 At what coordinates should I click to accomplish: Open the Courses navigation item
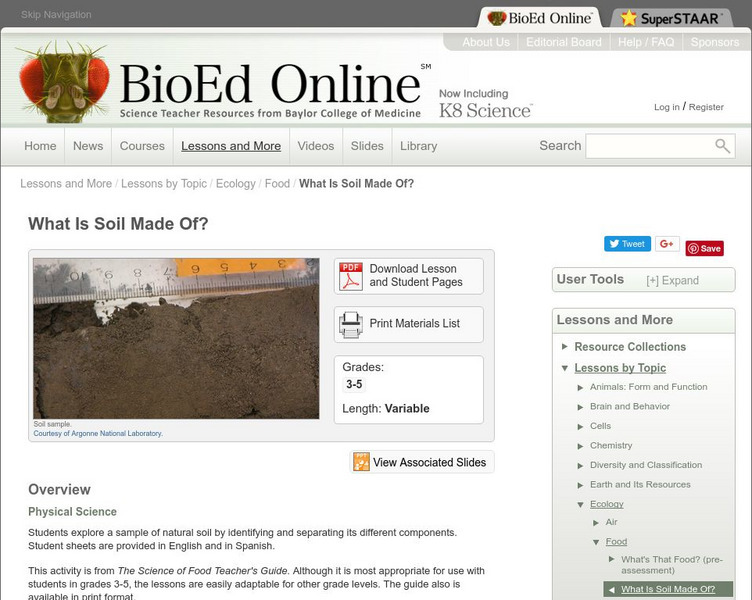(x=142, y=146)
